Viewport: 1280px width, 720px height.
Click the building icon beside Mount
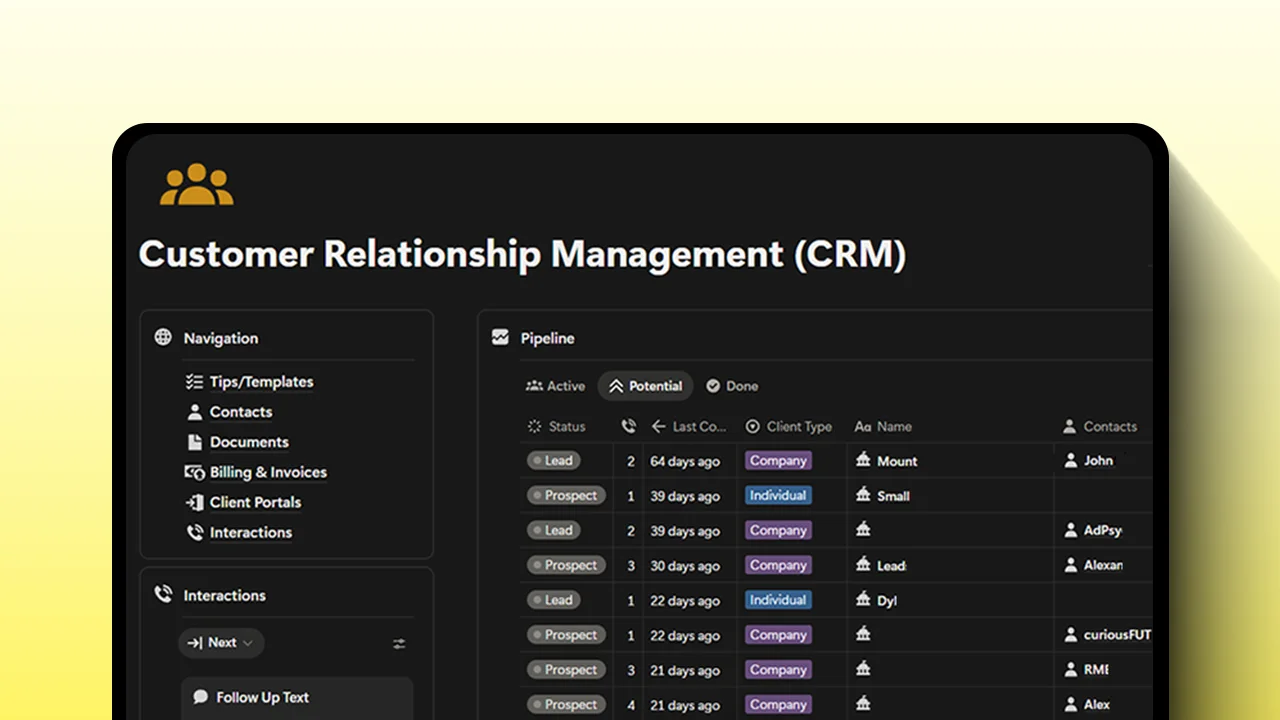pos(863,460)
